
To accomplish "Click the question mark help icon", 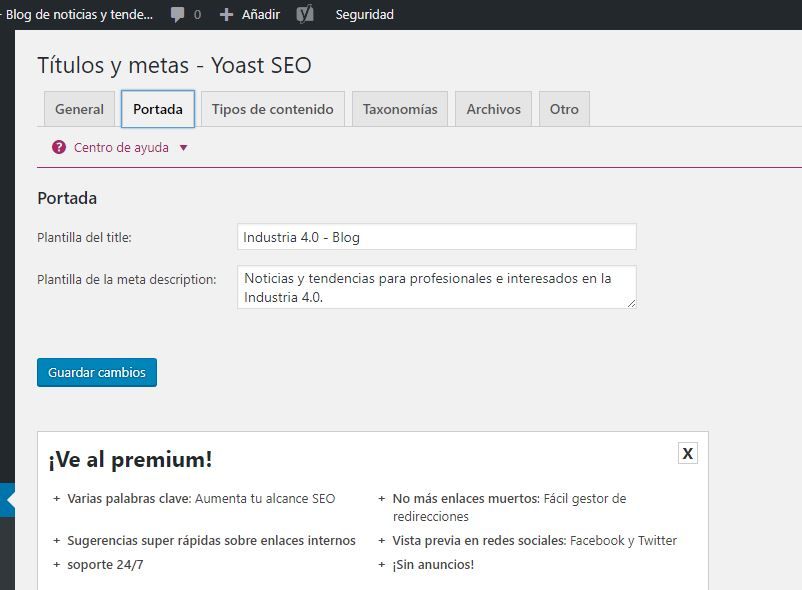I will pos(59,147).
